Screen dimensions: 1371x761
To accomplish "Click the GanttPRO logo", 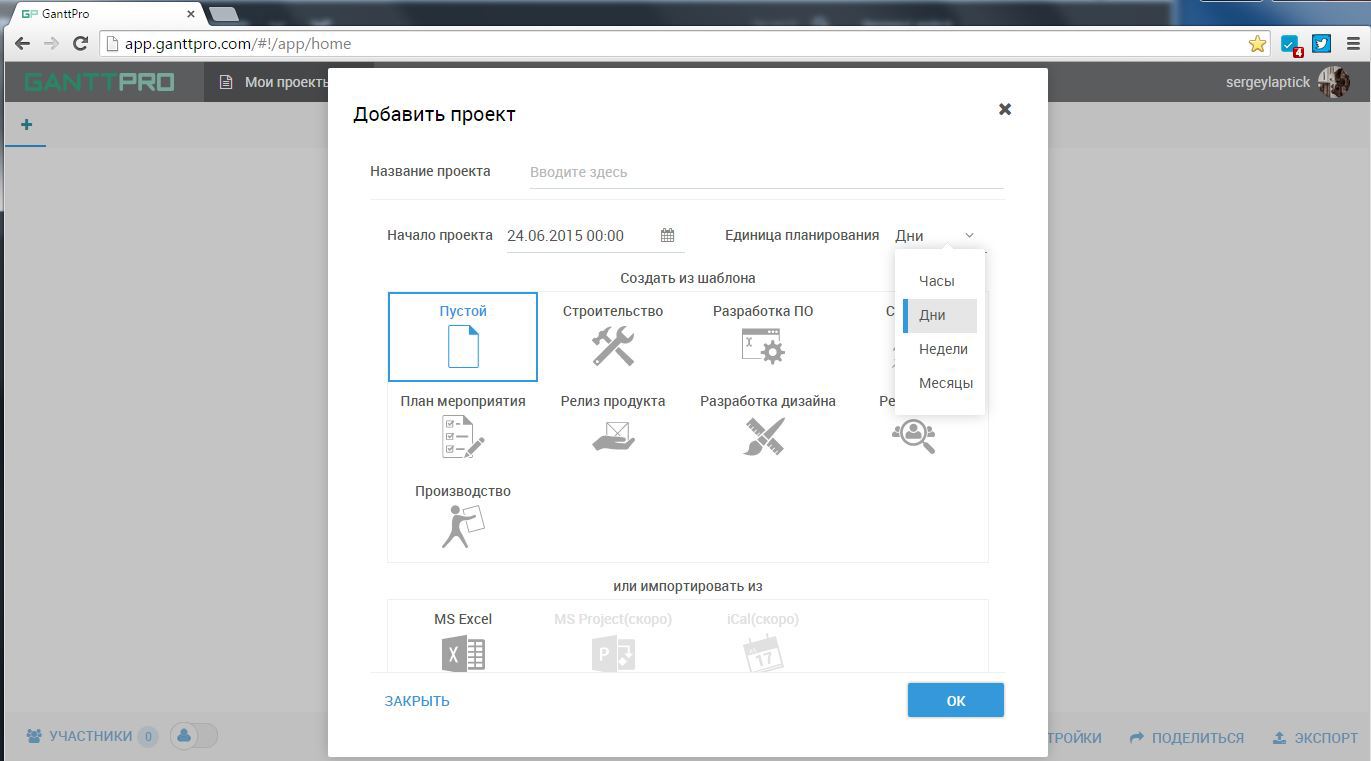I will (99, 82).
